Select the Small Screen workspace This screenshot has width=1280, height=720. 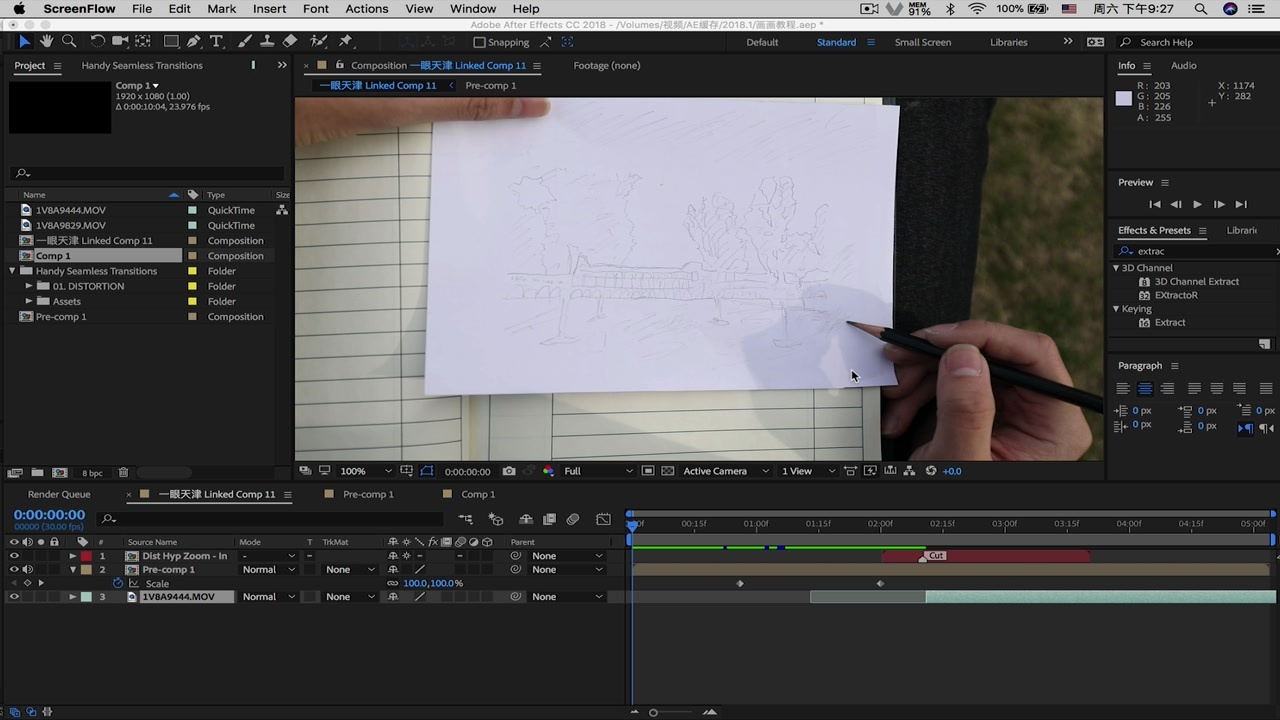coord(923,42)
